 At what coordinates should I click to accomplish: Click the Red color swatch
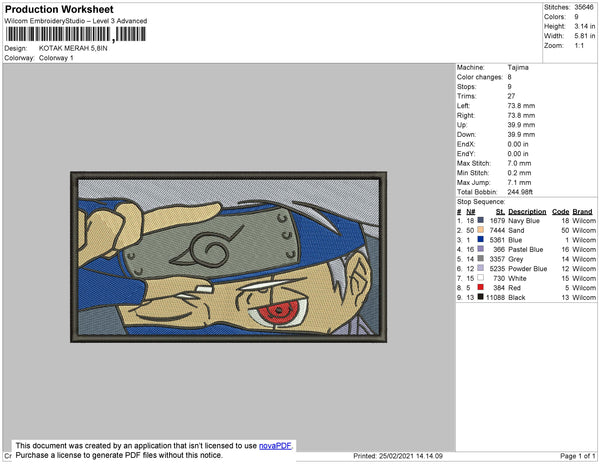pyautogui.click(x=481, y=287)
